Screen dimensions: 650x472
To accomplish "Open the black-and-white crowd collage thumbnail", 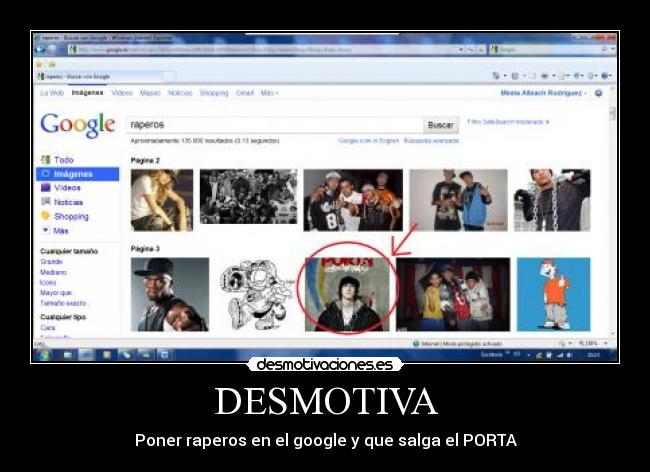I will [248, 196].
